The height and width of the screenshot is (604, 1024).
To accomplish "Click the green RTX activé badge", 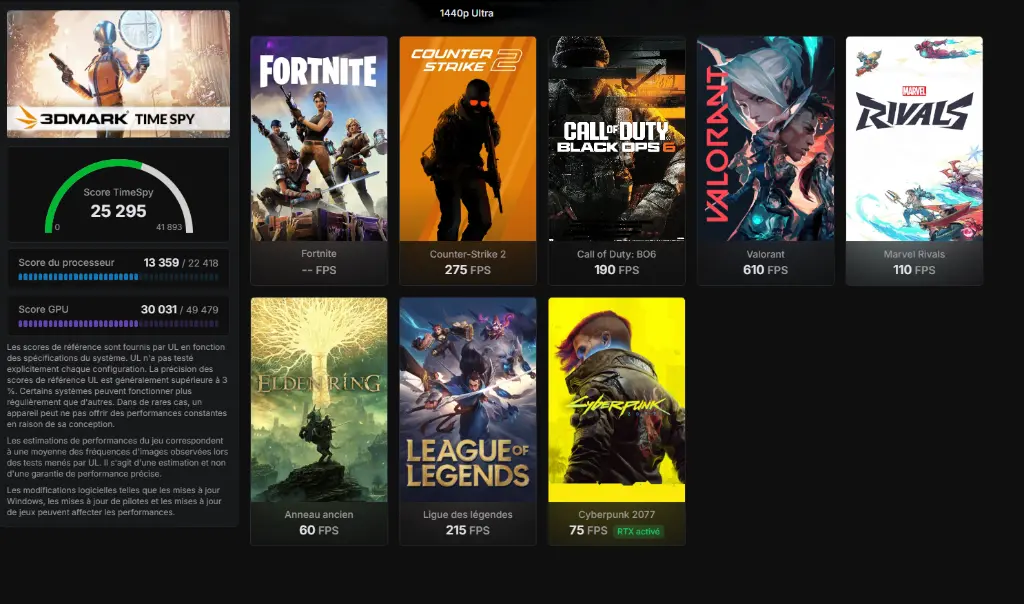I will click(x=639, y=532).
